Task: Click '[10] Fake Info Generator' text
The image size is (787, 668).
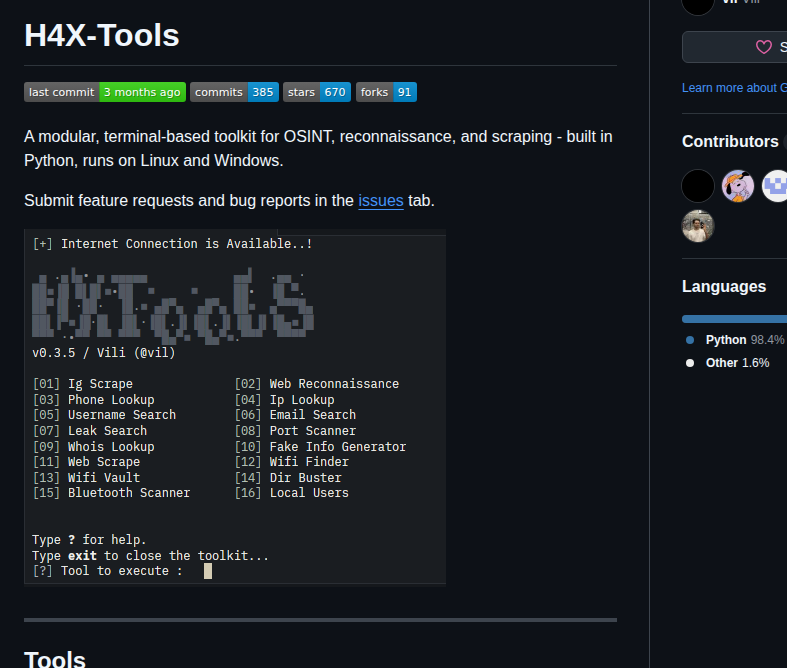Action: [x=320, y=447]
